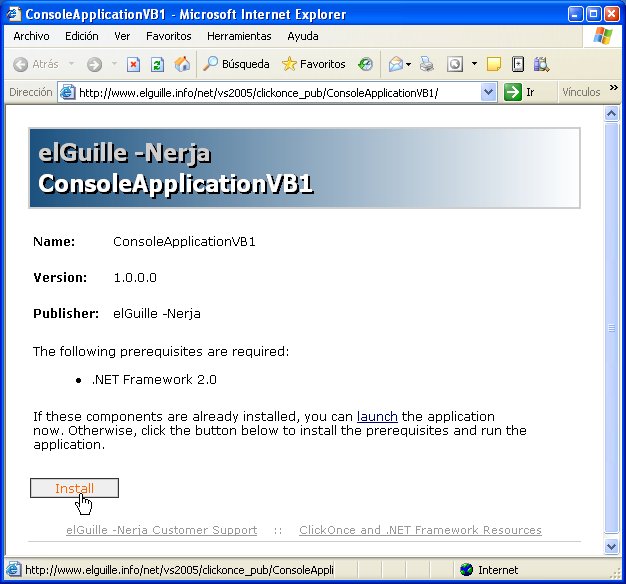Refresh the page with green arrows icon
Viewport: 626px width, 584px height.
157,64
